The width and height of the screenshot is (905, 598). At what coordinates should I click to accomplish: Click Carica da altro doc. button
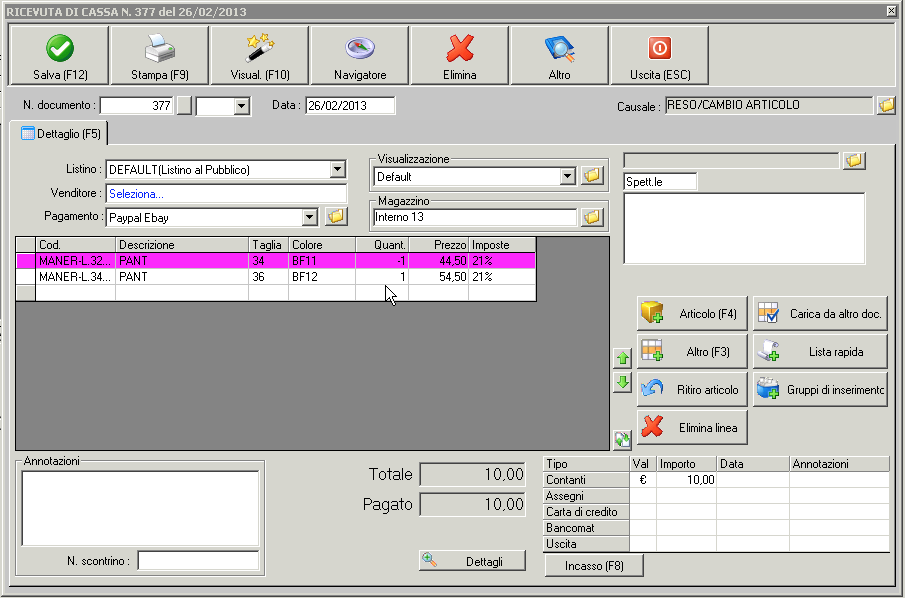(820, 313)
